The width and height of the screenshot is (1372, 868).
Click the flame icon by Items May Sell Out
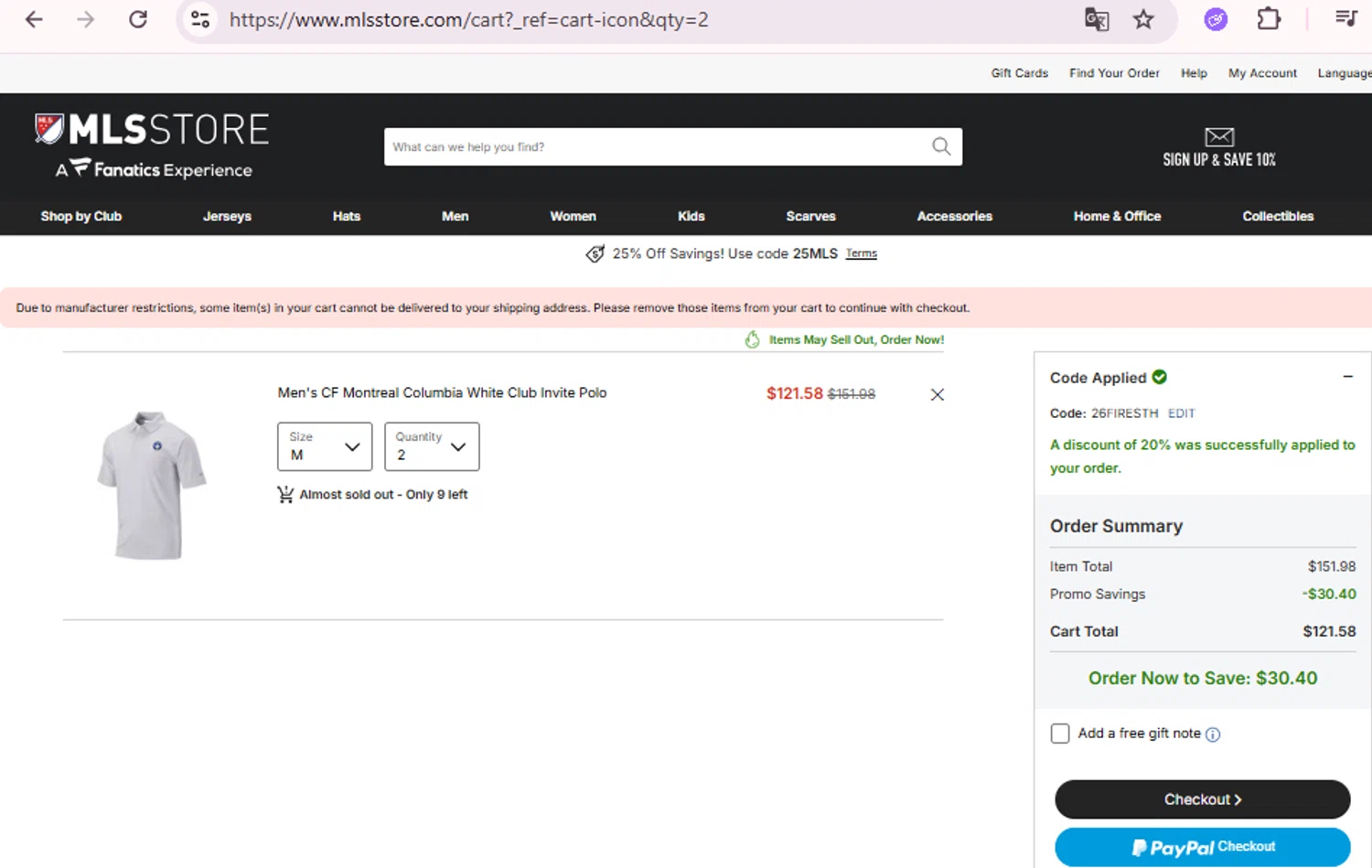(x=752, y=339)
